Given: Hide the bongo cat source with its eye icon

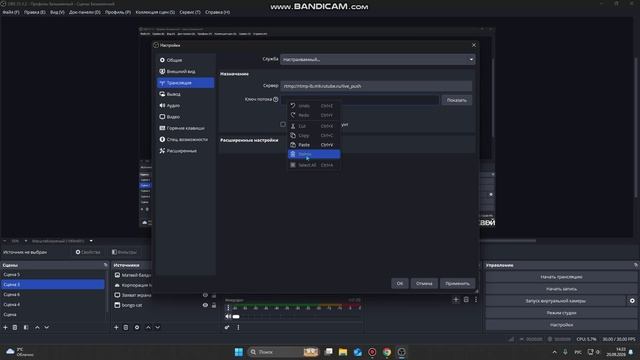Looking at the screenshot, I should click(x=205, y=305).
